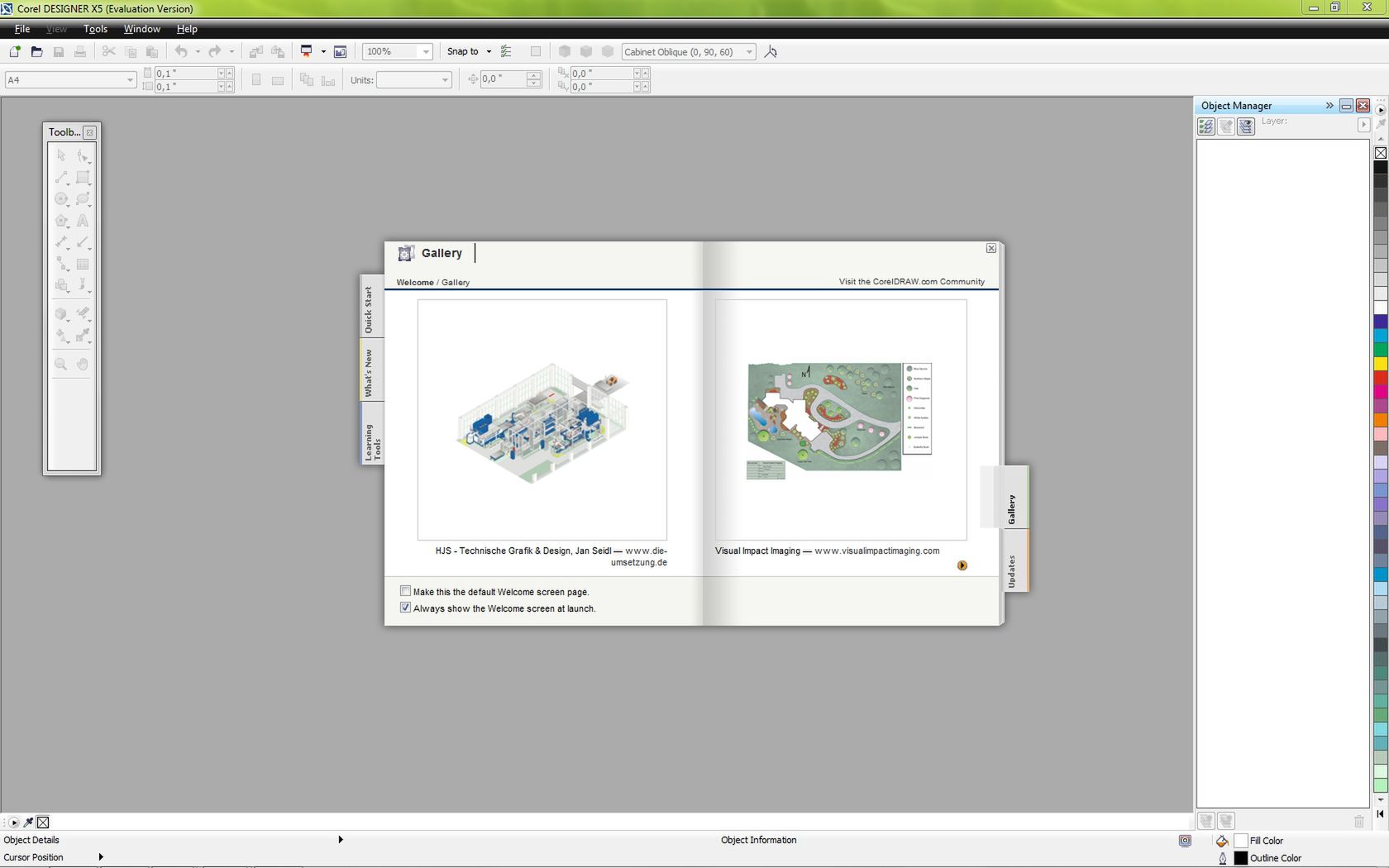Click the nudge offset 0,0 input field
This screenshot has height=868, width=1389.
pyautogui.click(x=503, y=79)
